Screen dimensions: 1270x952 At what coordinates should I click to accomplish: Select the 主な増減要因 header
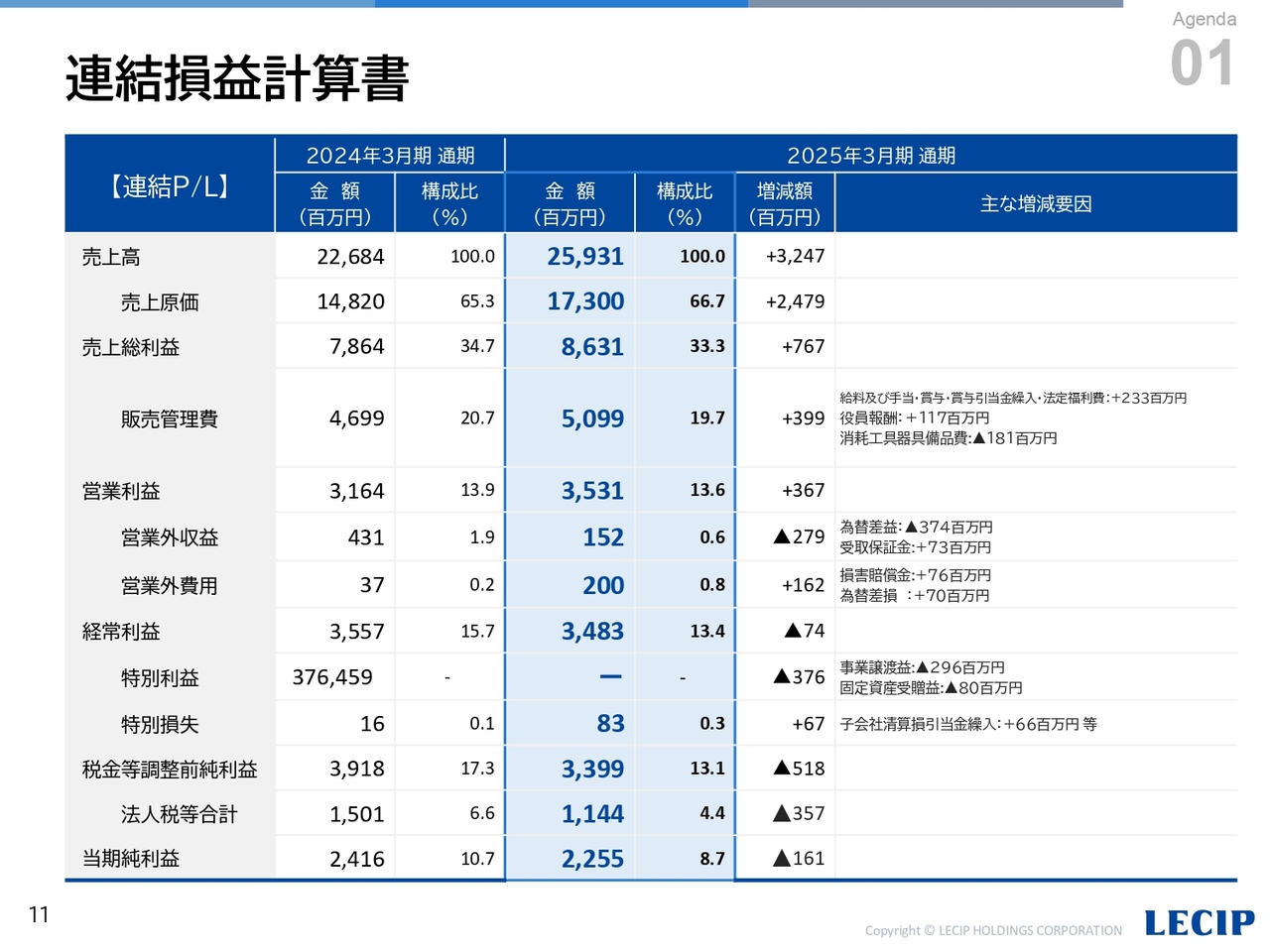pyautogui.click(x=1036, y=204)
